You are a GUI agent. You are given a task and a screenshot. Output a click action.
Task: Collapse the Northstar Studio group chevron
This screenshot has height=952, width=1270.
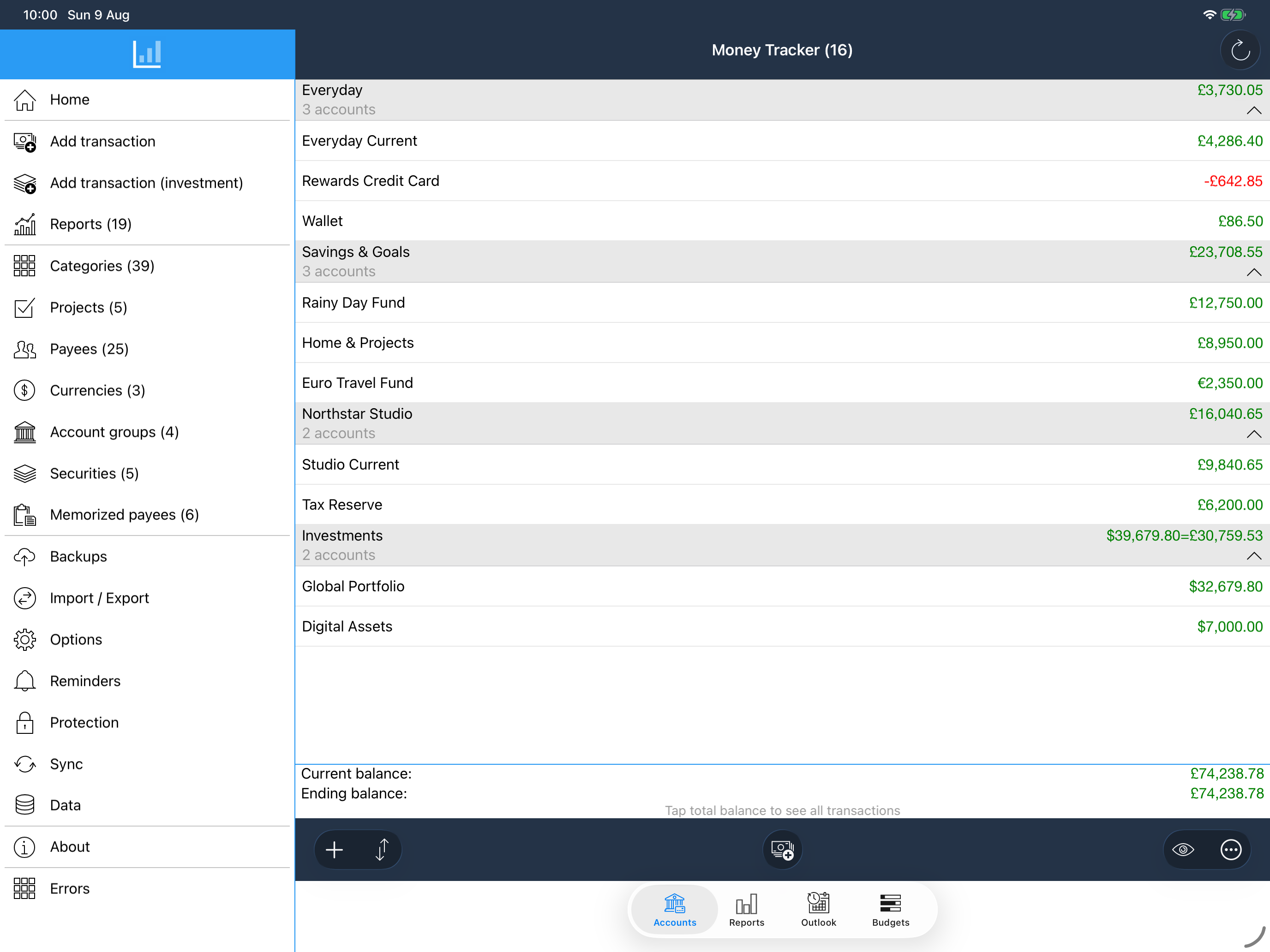(x=1254, y=434)
